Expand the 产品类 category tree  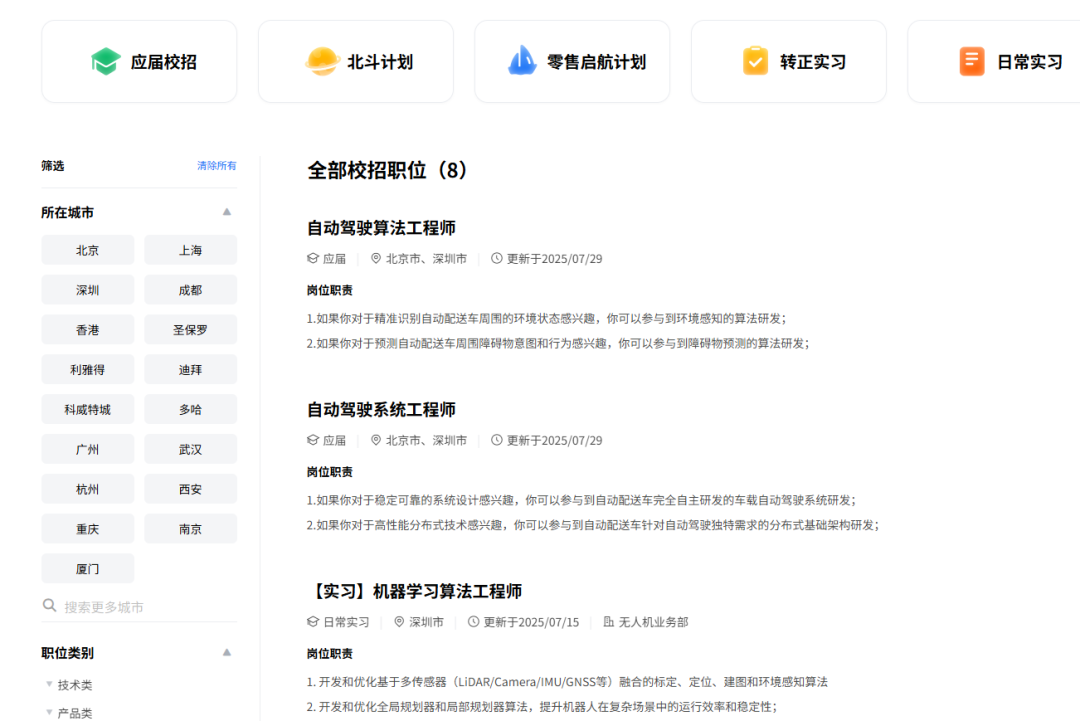(49, 713)
